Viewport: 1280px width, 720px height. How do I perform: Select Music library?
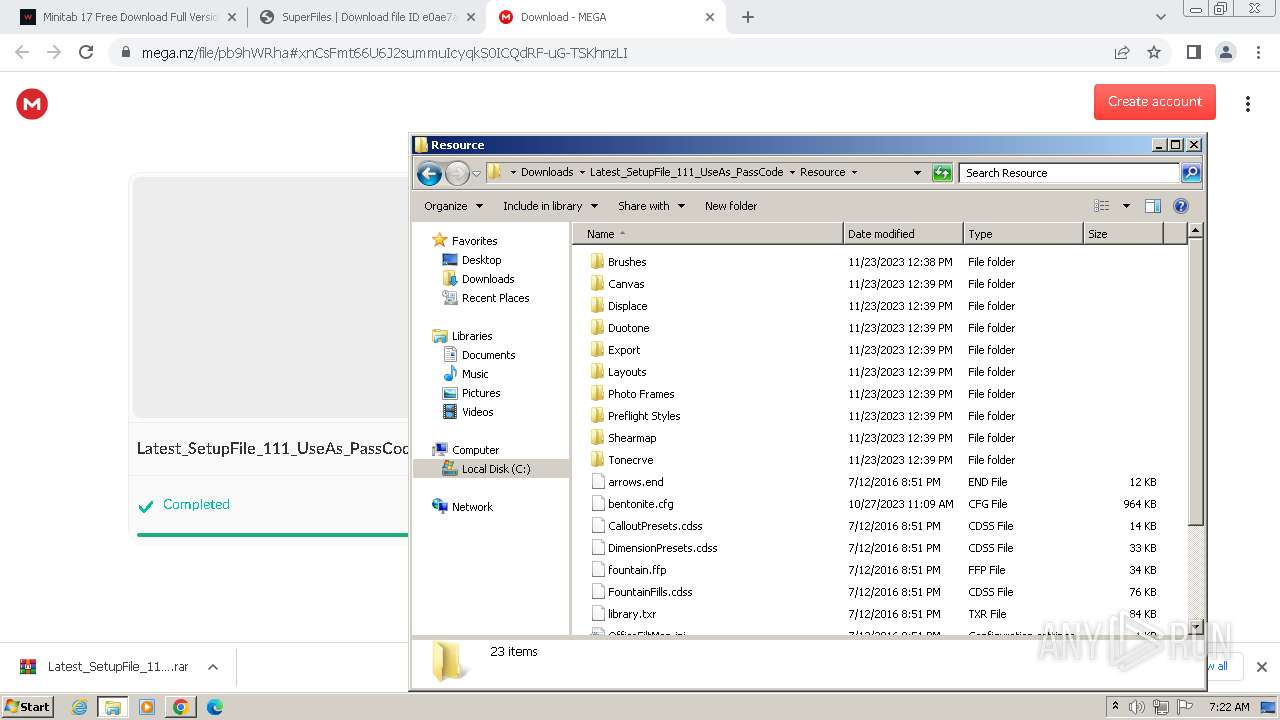point(475,374)
